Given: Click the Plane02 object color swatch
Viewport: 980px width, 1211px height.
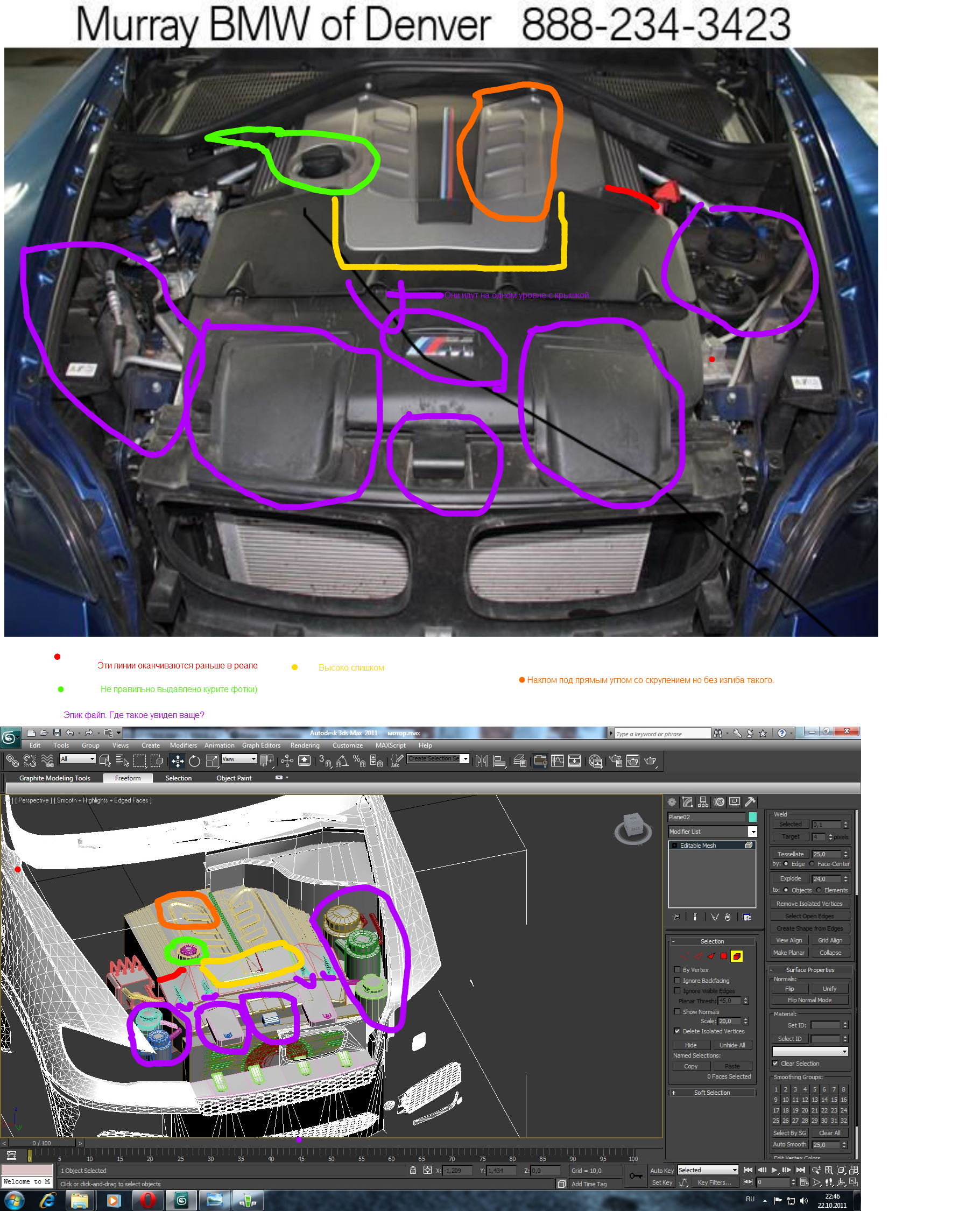Looking at the screenshot, I should click(x=752, y=817).
